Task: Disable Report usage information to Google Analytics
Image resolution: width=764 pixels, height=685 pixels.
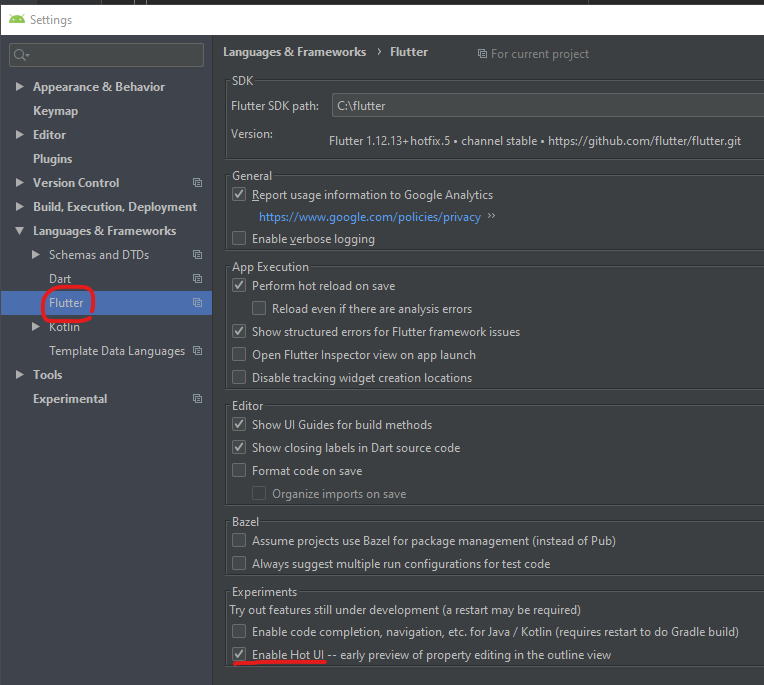Action: pyautogui.click(x=239, y=194)
